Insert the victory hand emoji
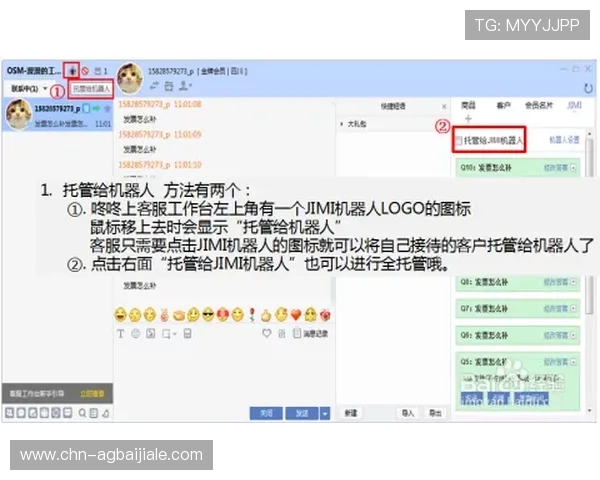This screenshot has width=600, height=480. pos(164,315)
